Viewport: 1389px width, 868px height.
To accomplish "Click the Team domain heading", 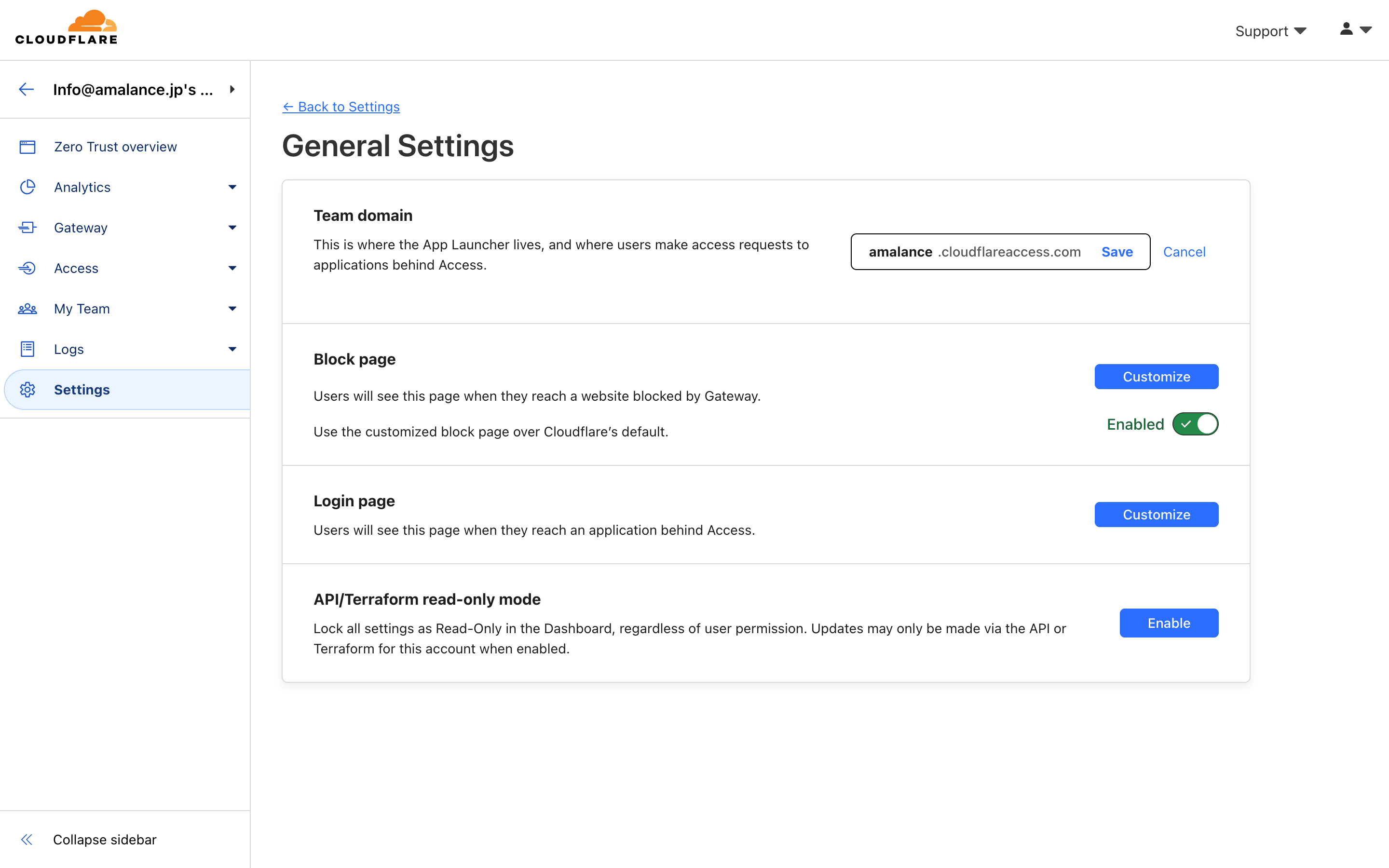I will pos(363,215).
